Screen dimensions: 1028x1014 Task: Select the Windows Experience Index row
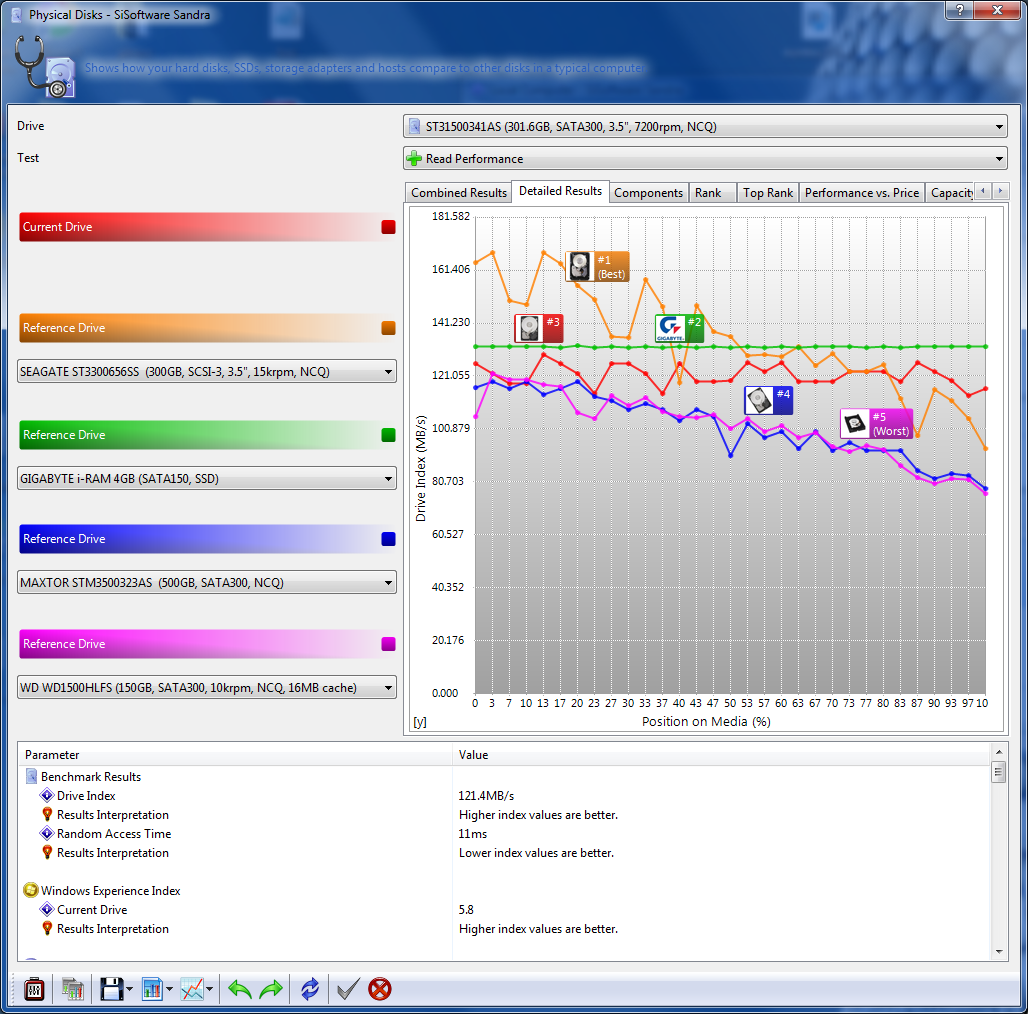tap(504, 891)
